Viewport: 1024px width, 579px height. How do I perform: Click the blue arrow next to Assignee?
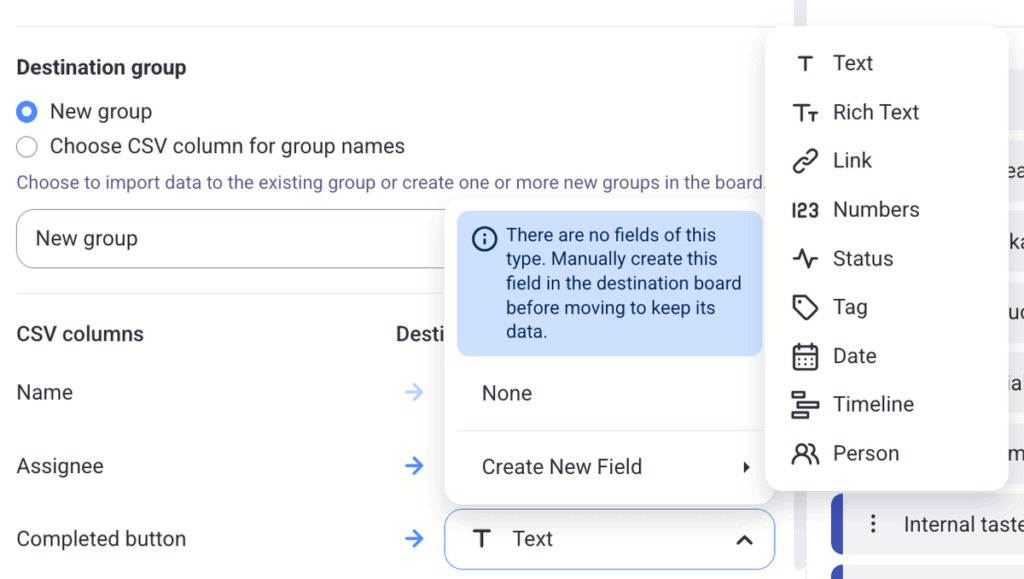pos(414,466)
